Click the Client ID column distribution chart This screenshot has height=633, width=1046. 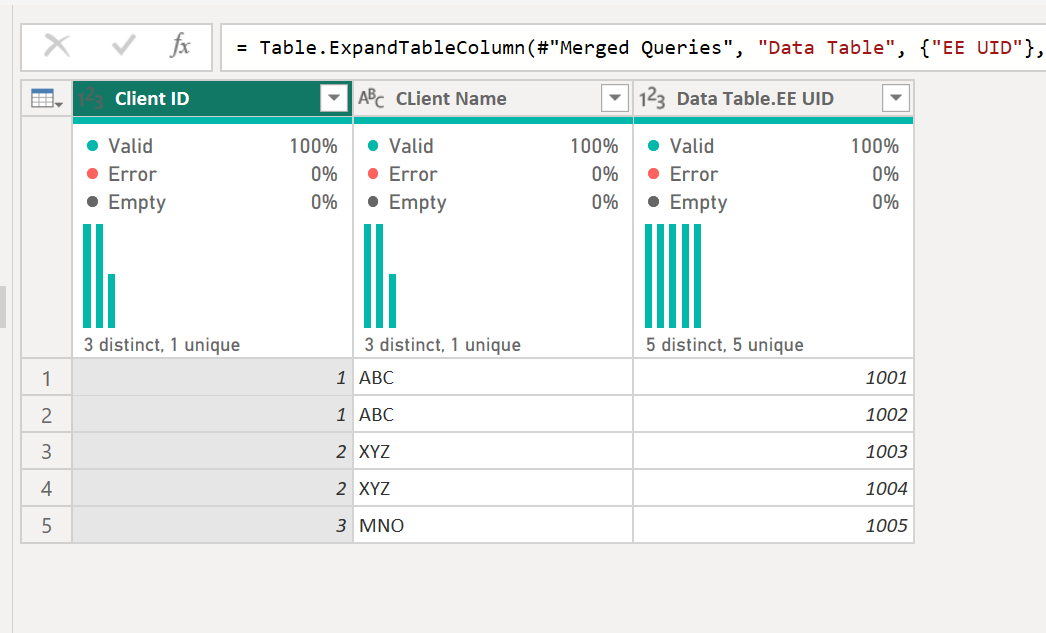tap(99, 276)
